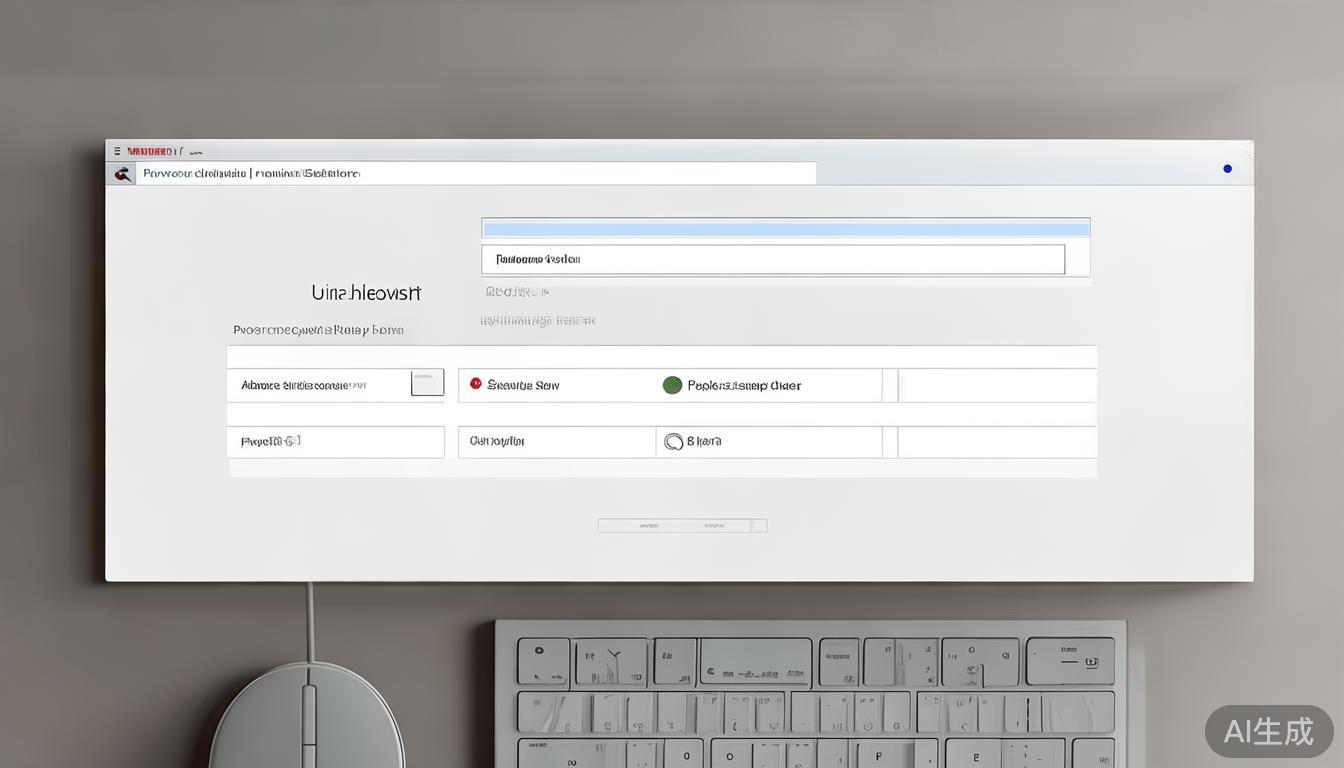
Task: Click the second-row middle cell left of the hollow circle
Action: (x=556, y=442)
